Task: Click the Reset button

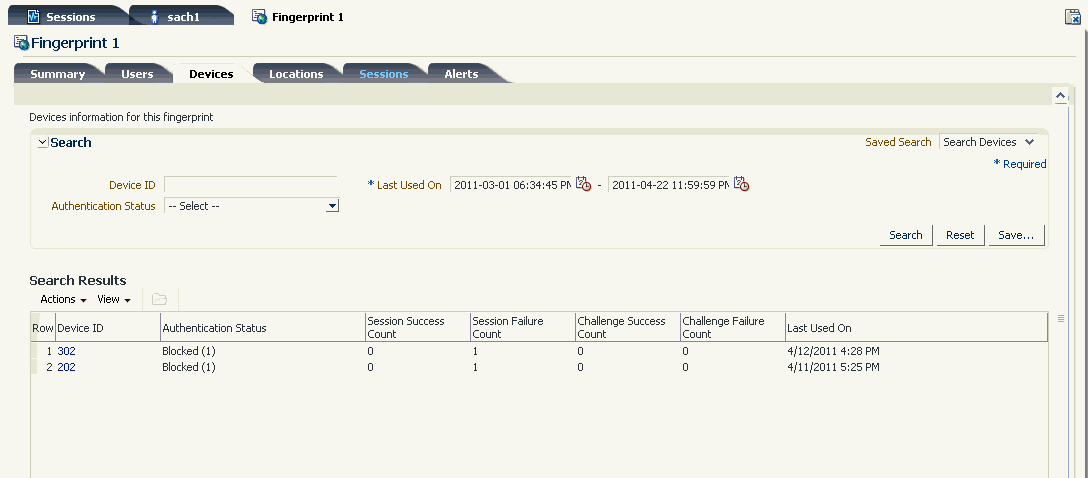Action: click(x=960, y=235)
